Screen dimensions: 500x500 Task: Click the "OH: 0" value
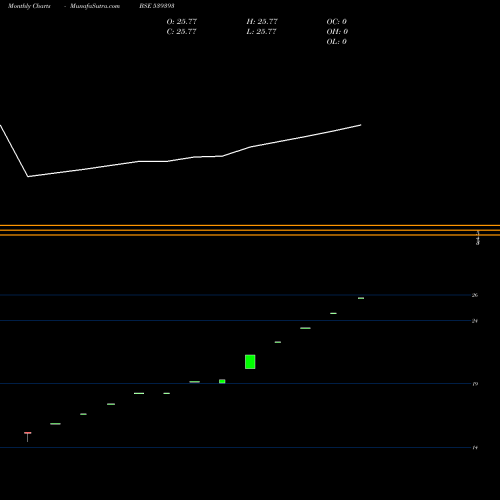coord(337,31)
